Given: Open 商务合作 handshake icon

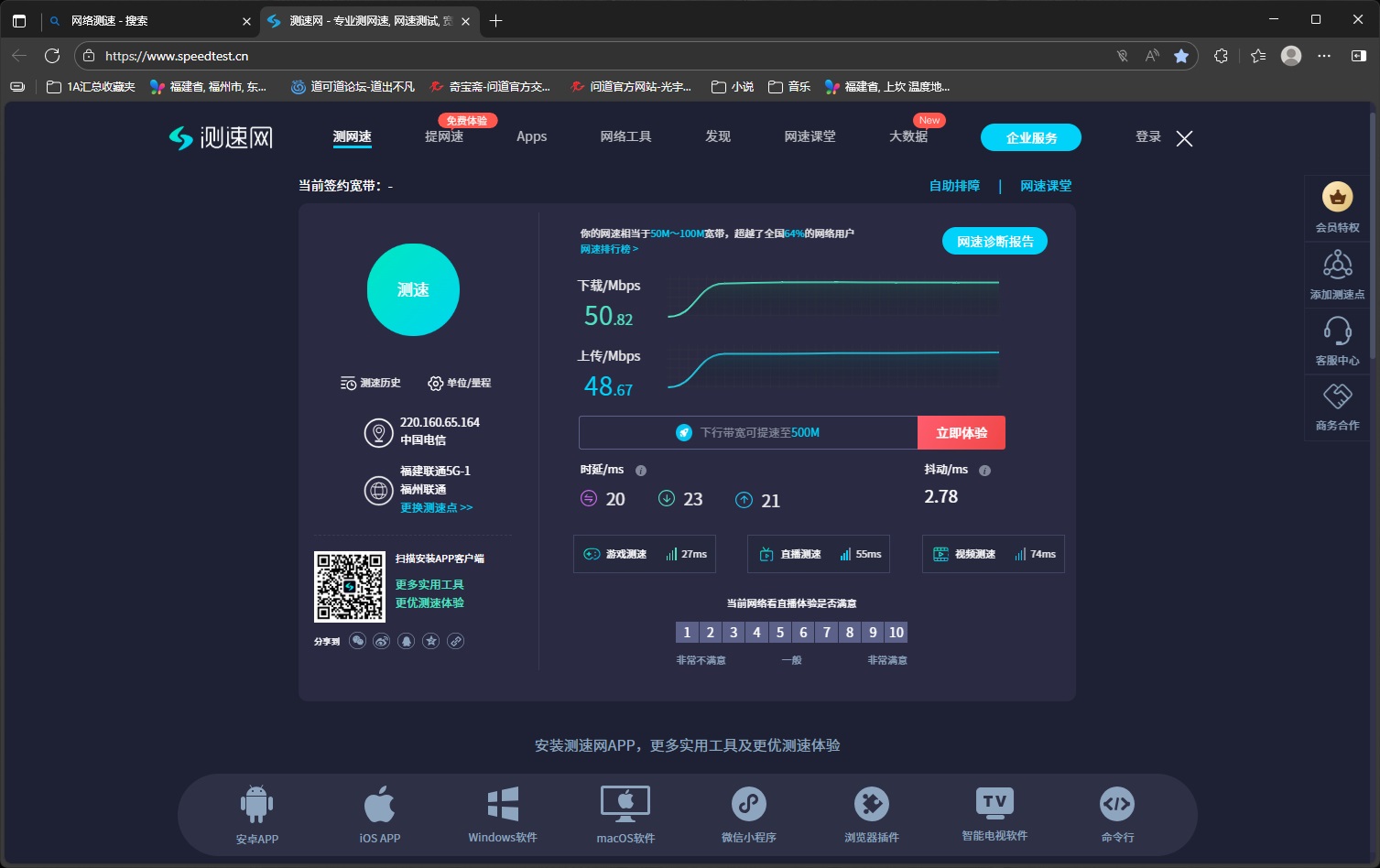Looking at the screenshot, I should tap(1337, 397).
